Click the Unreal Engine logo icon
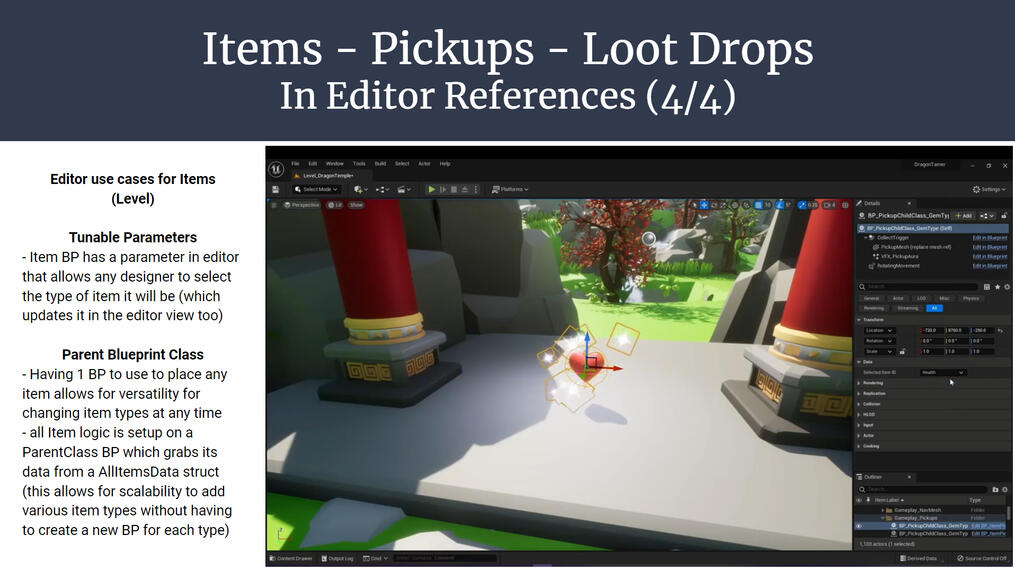Screen dimensions: 1015x570 tap(277, 167)
